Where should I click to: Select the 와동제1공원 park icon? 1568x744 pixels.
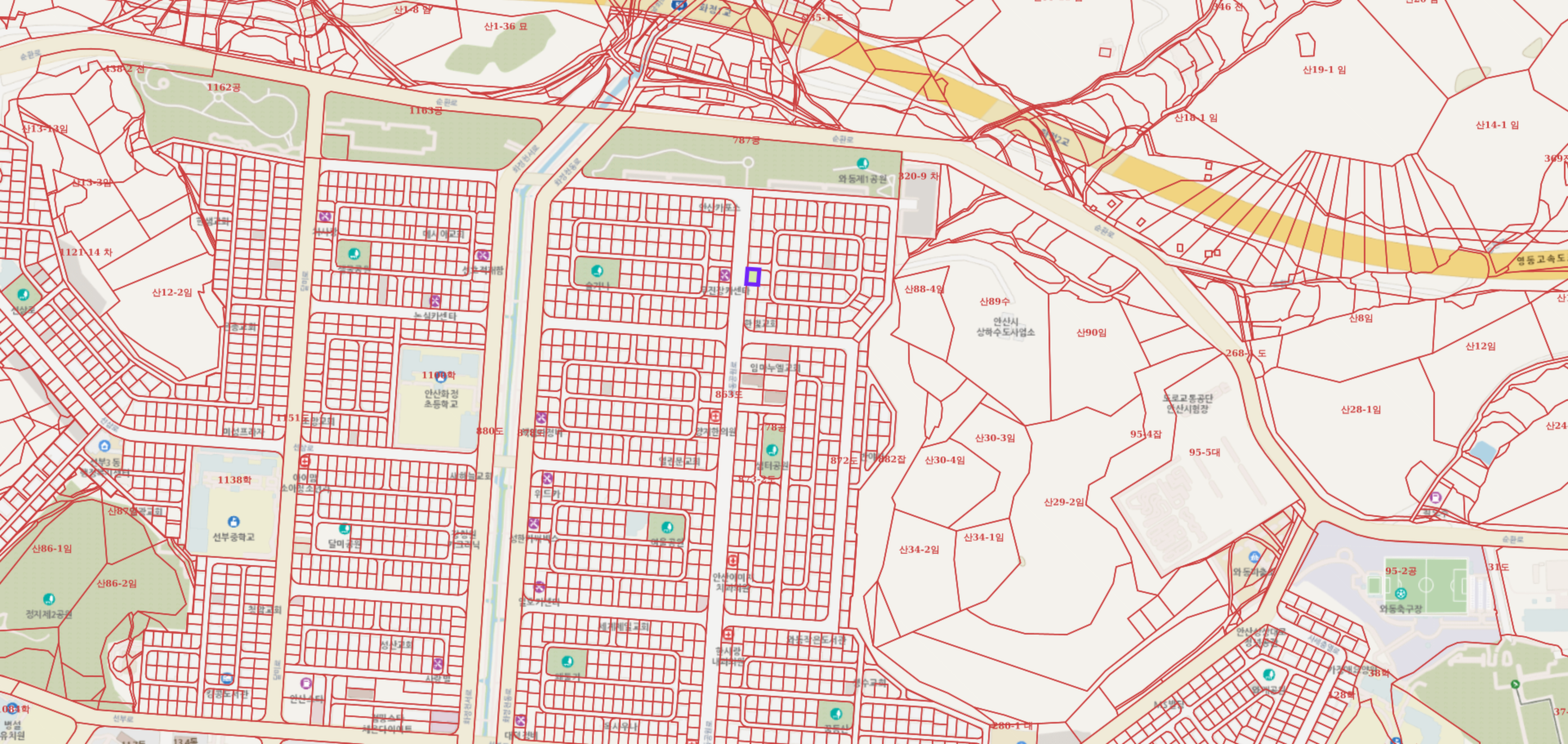tap(862, 163)
